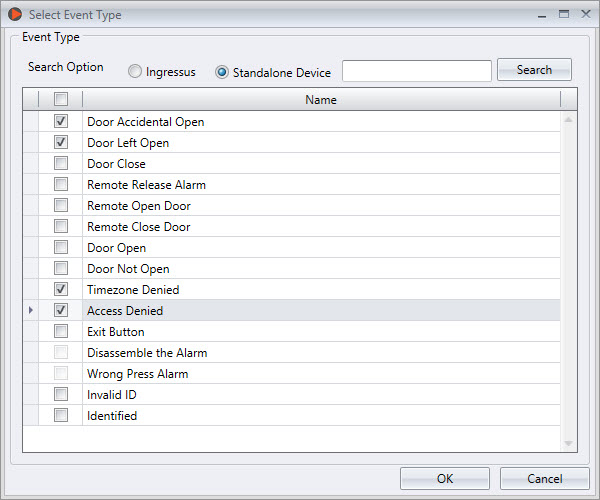Uncheck the Door Accidental Open checkbox
Screen dimensions: 600x500
click(x=61, y=121)
